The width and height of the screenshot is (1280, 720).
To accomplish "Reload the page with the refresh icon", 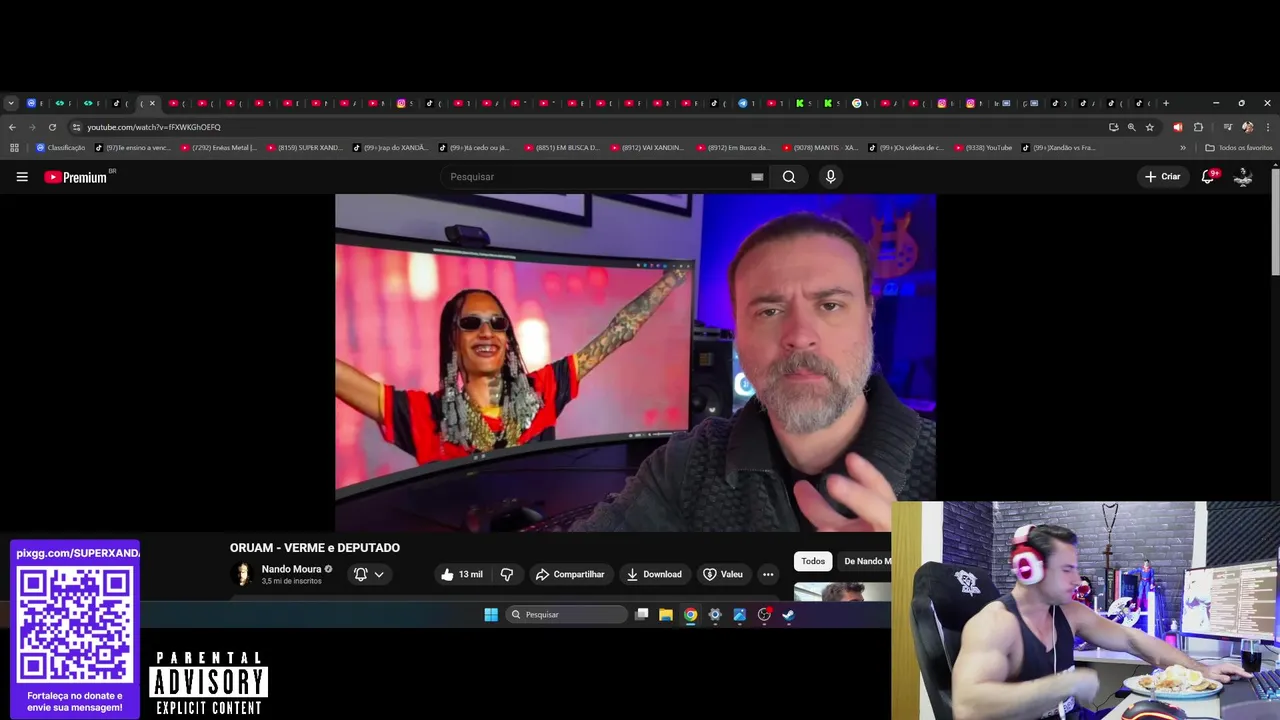I will (x=52, y=127).
